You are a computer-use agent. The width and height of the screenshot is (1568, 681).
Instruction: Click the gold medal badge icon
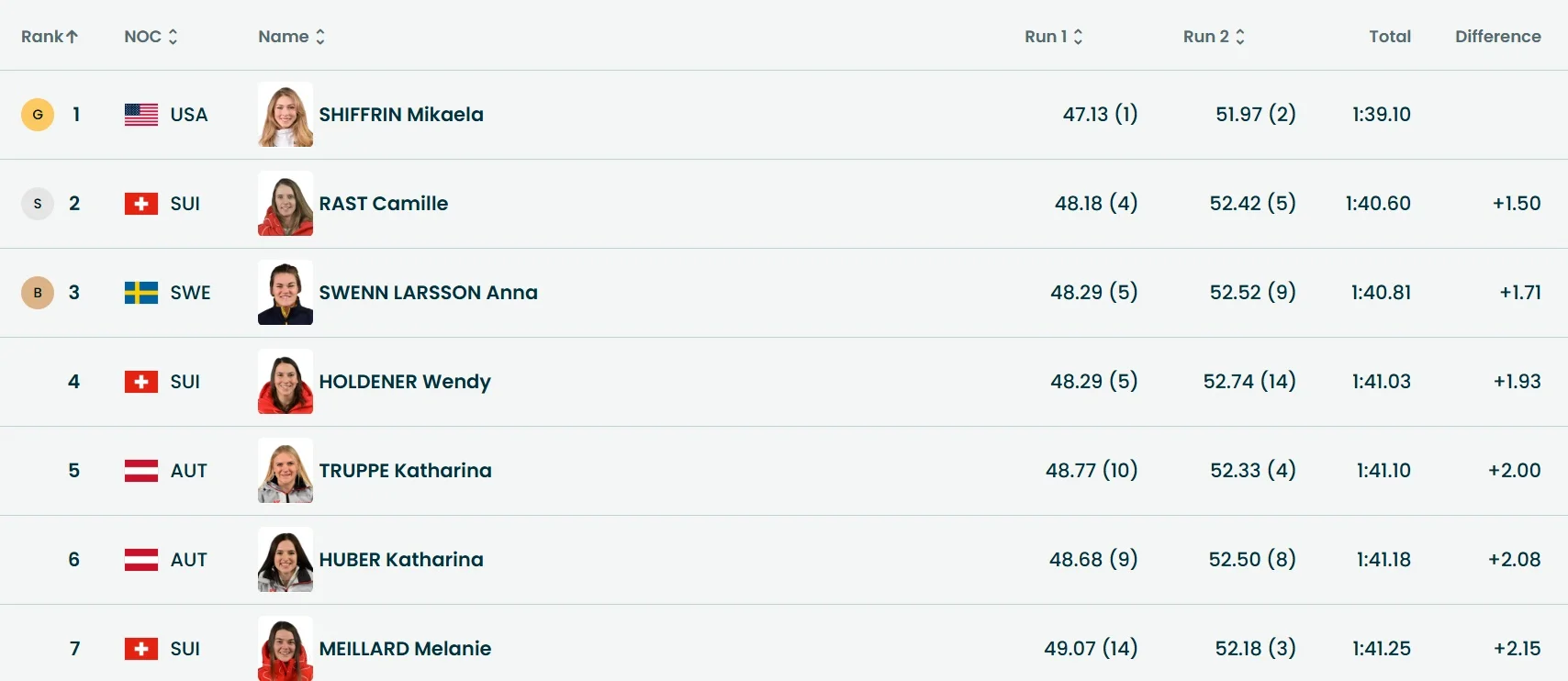38,115
